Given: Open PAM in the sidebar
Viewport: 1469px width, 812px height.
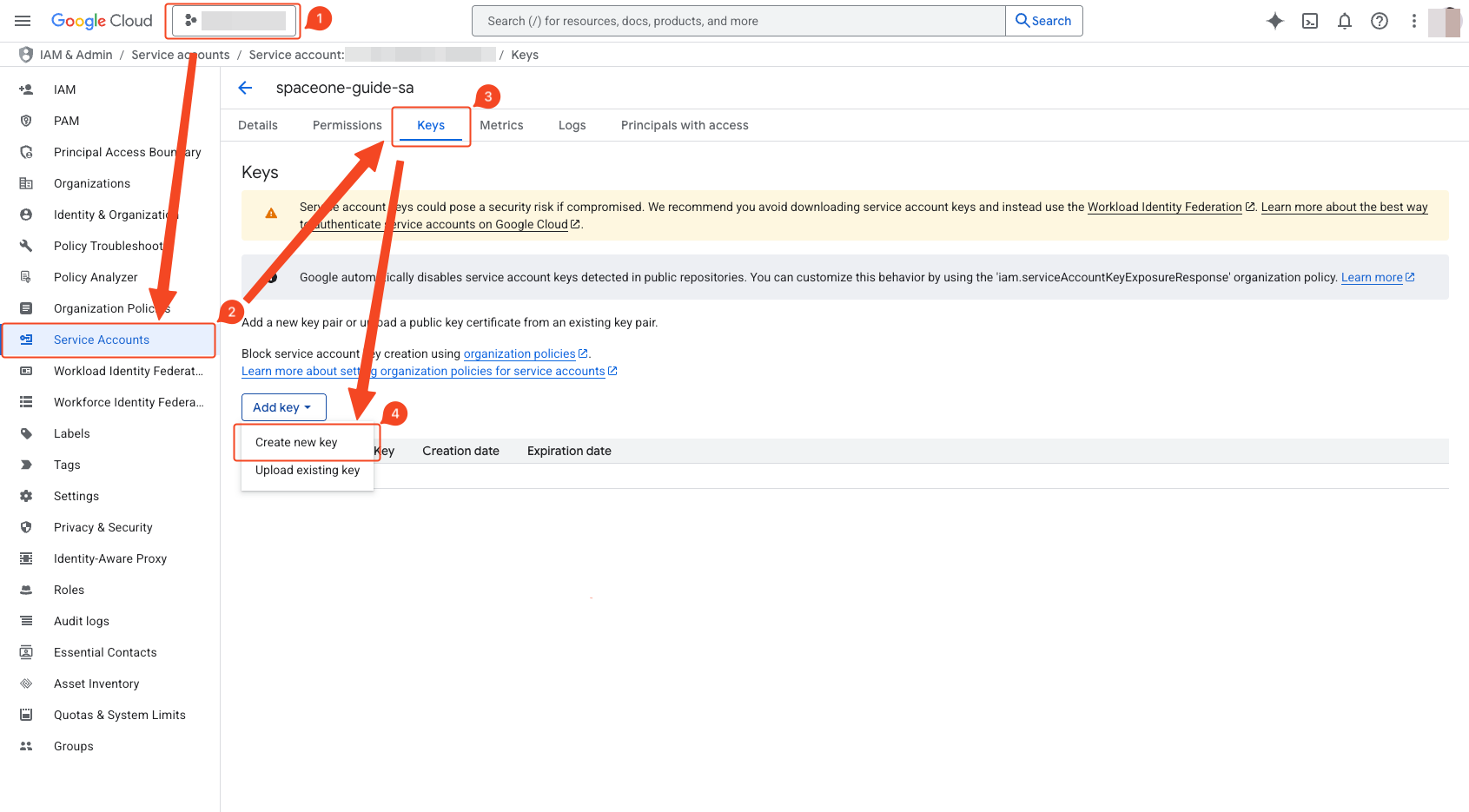Looking at the screenshot, I should tap(110, 121).
